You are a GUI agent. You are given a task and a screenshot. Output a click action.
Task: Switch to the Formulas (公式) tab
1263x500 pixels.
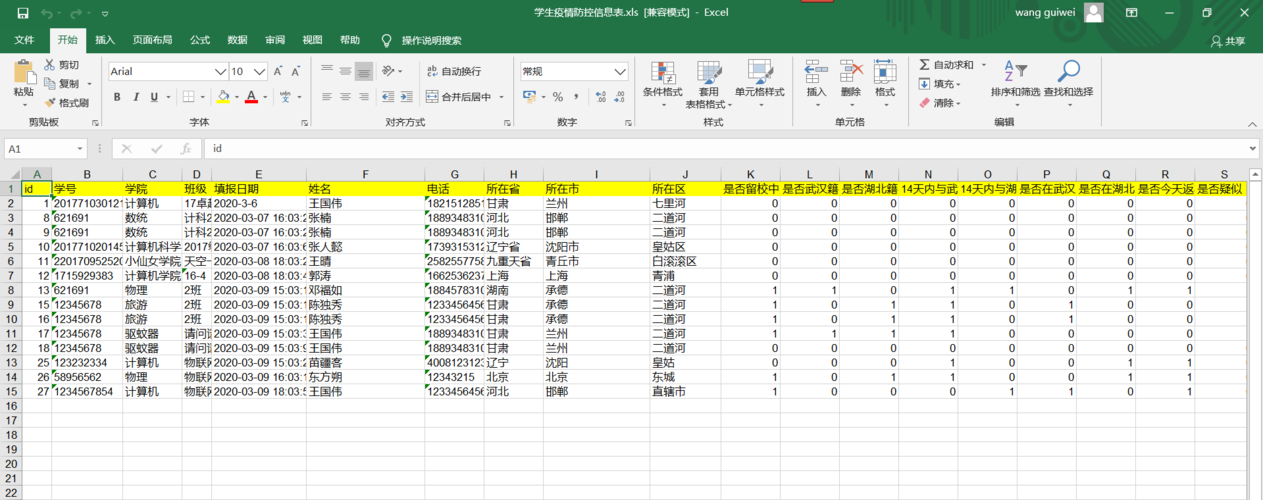pyautogui.click(x=200, y=40)
